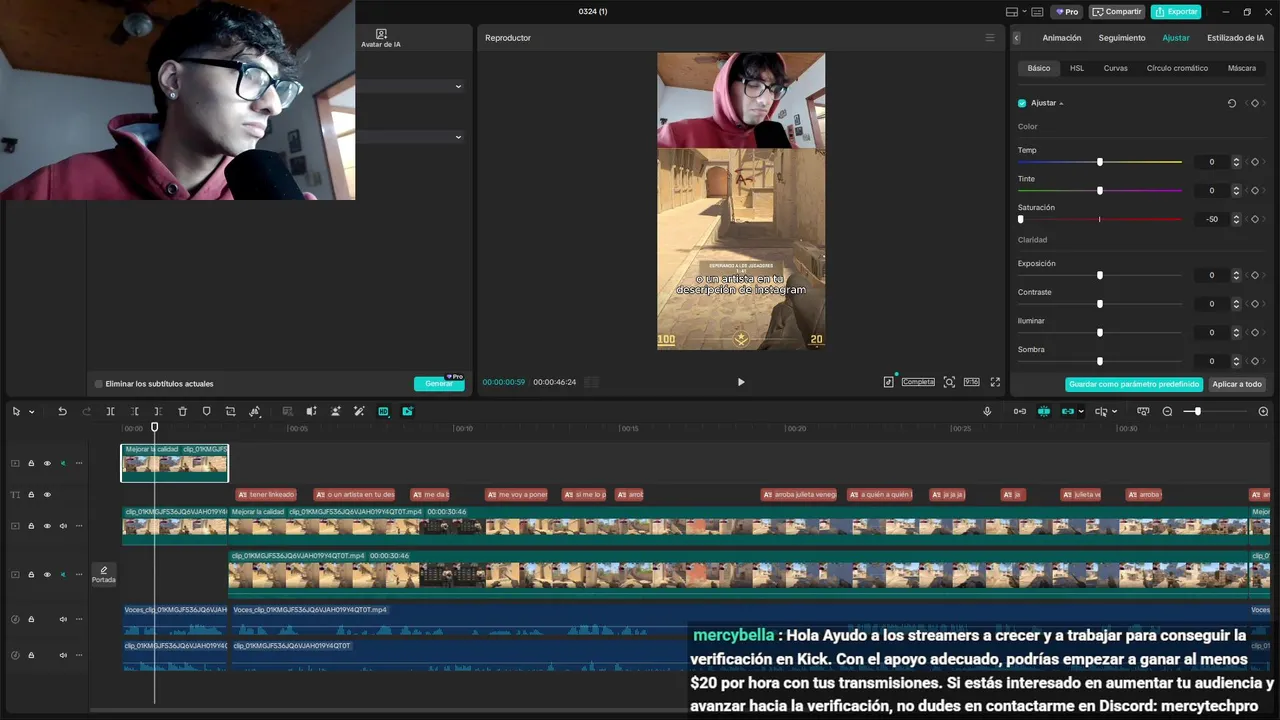Switch to the Estilizado de IA tab
This screenshot has height=720, width=1280.
click(1235, 38)
